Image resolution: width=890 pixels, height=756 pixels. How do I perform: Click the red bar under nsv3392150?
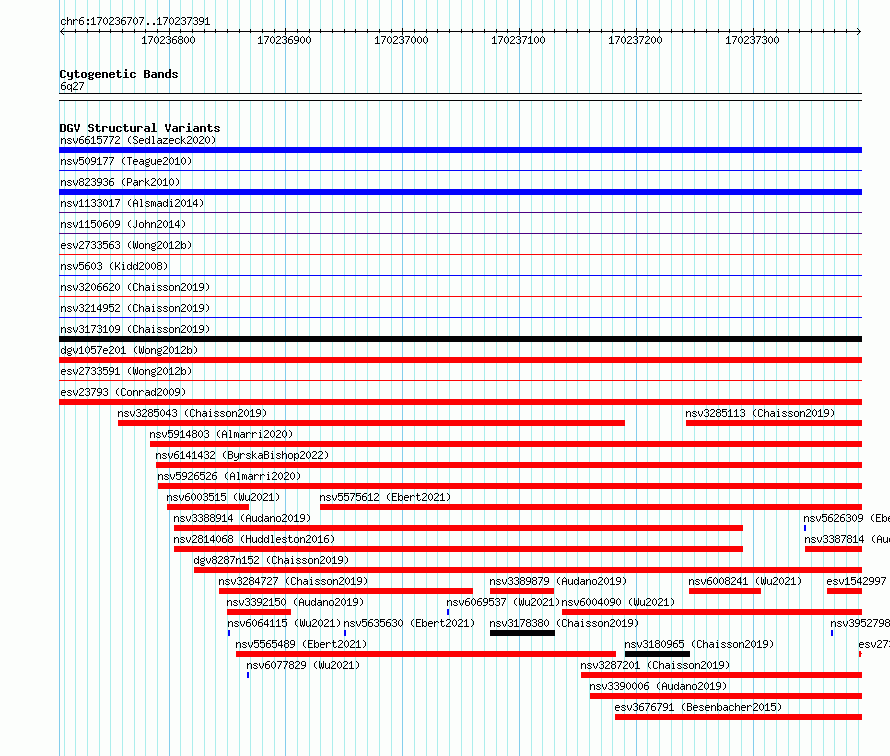click(259, 612)
